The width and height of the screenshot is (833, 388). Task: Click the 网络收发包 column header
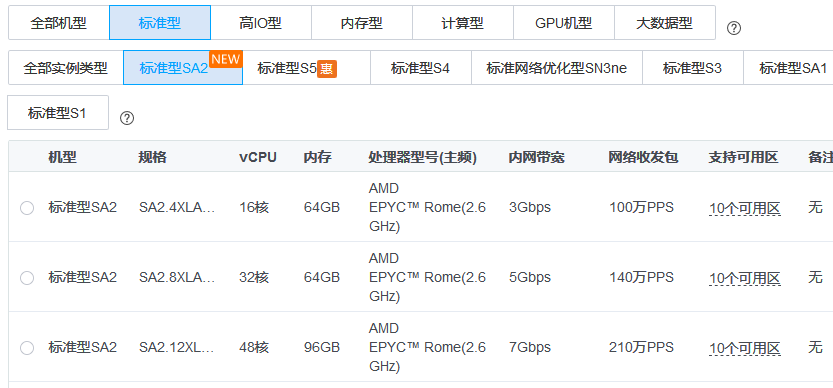[643, 157]
